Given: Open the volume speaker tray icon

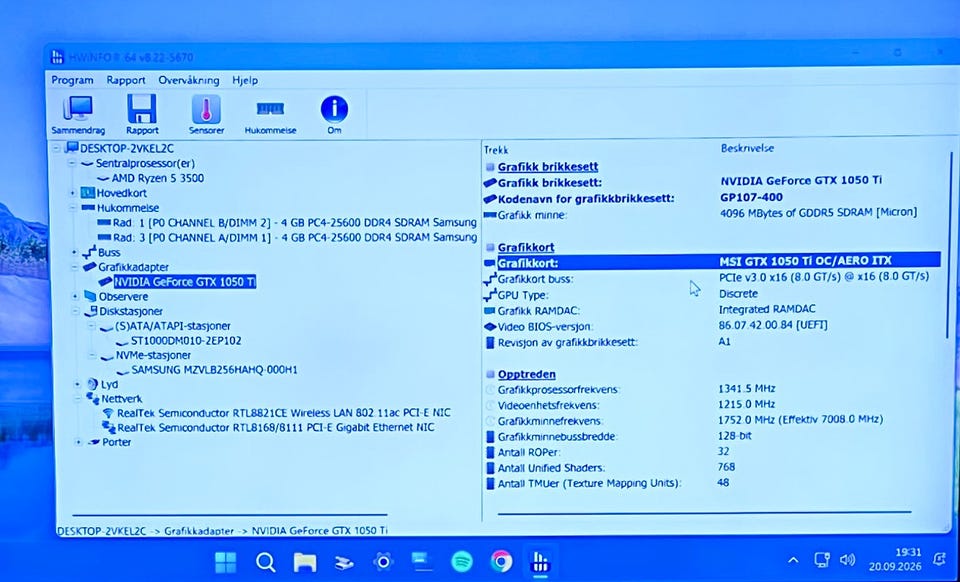Looking at the screenshot, I should 847,559.
